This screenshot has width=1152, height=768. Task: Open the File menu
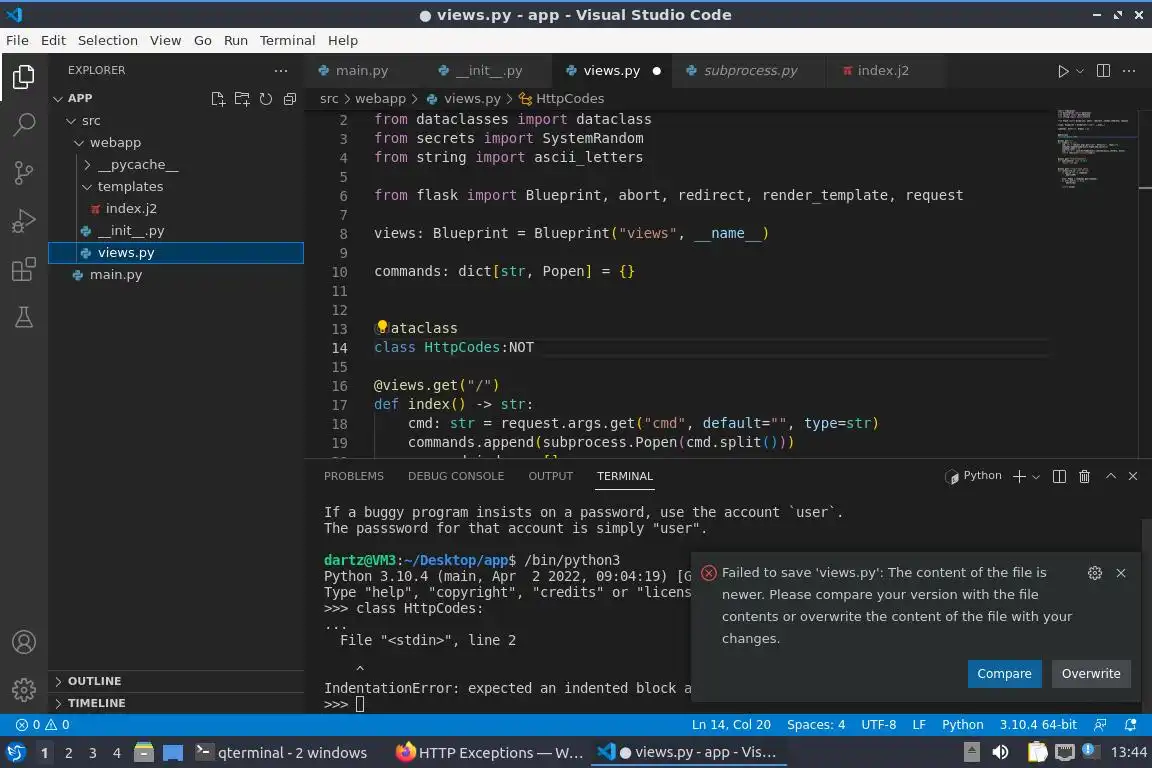[17, 40]
